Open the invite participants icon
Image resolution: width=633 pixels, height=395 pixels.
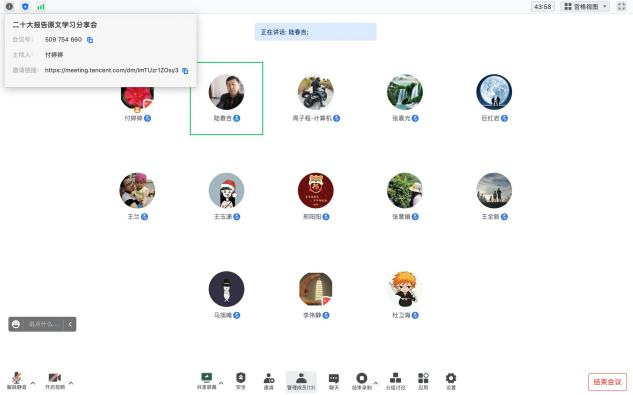tap(269, 380)
